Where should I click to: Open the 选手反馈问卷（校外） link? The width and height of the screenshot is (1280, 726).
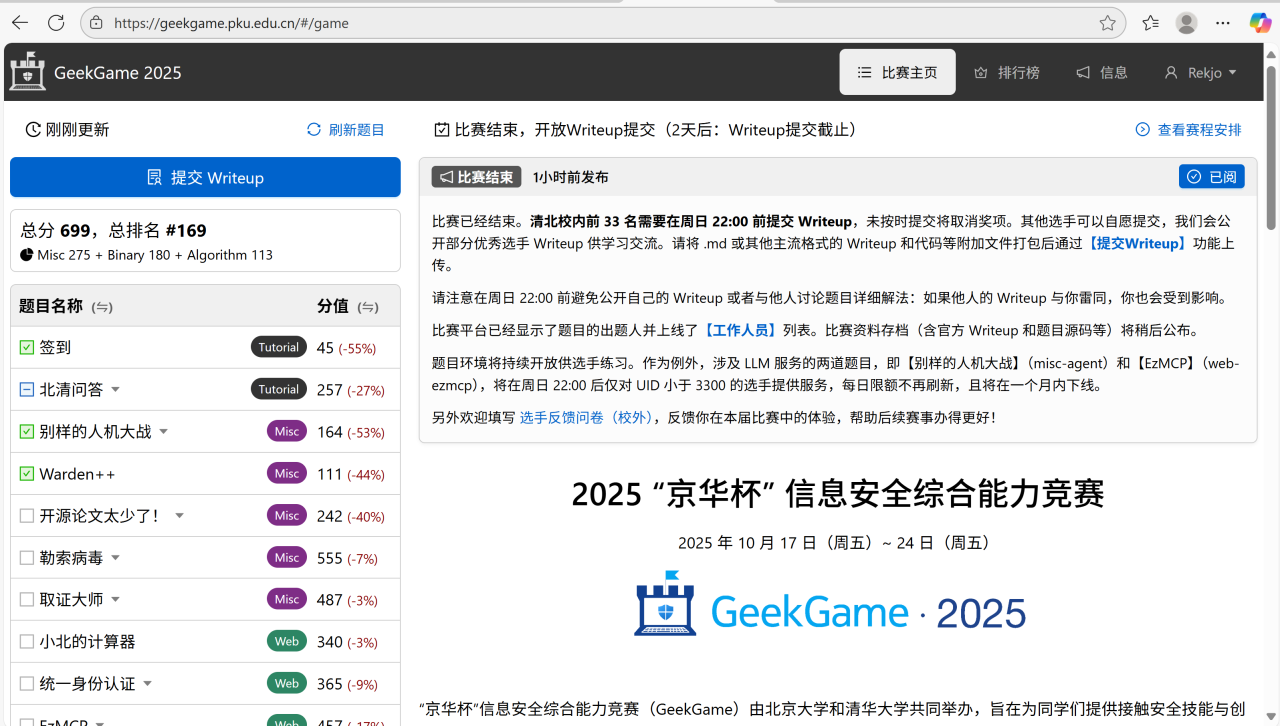click(585, 417)
